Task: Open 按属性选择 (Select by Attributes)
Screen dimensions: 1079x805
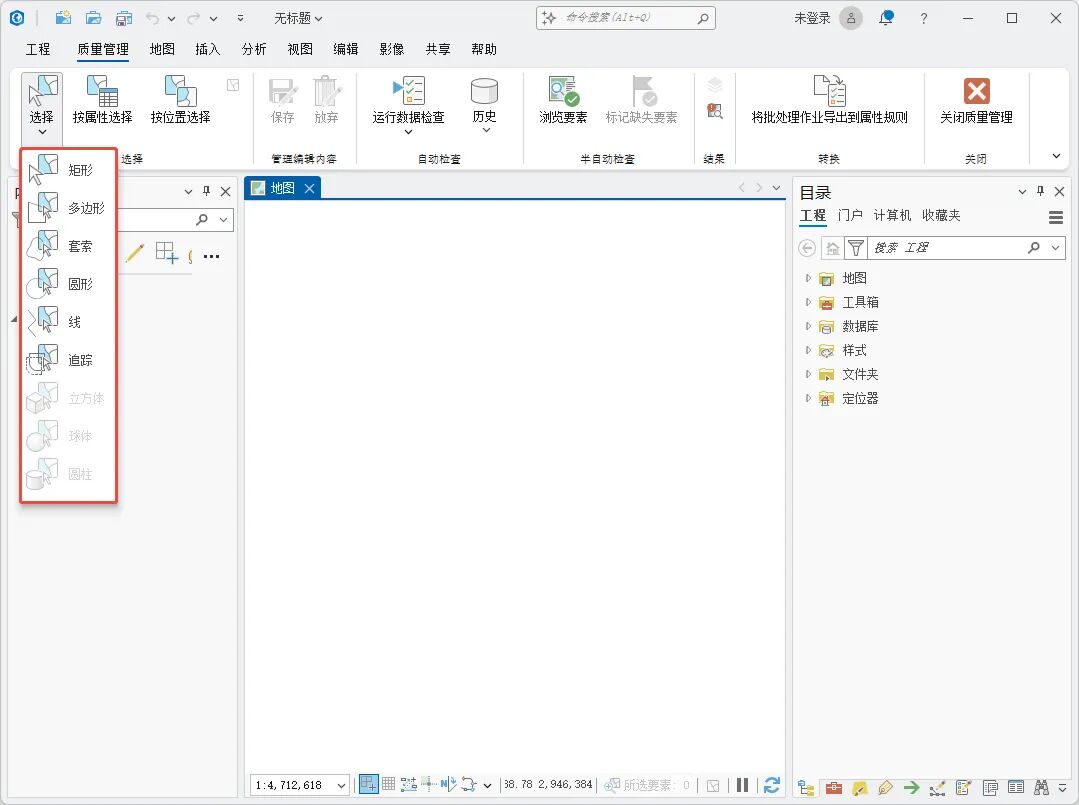Action: coord(103,100)
